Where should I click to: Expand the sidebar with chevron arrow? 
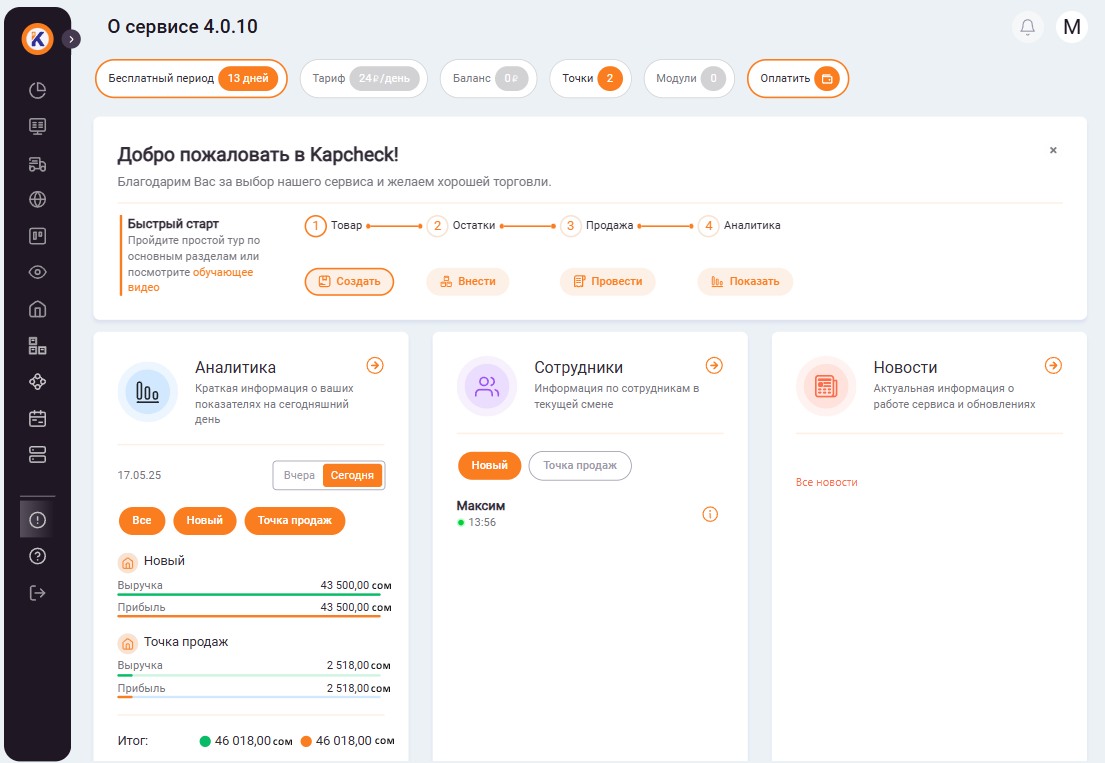[x=72, y=39]
